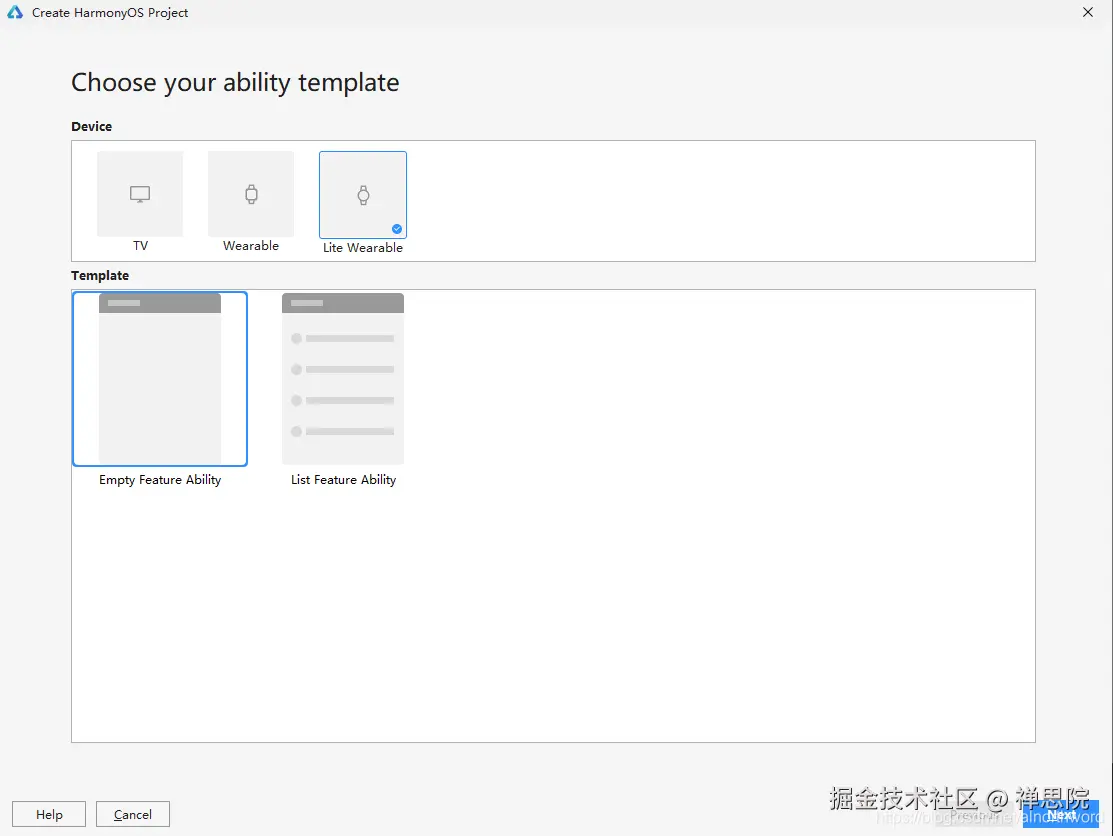Proceed with the Next button
Viewport: 1113px width, 836px height.
(x=1060, y=814)
